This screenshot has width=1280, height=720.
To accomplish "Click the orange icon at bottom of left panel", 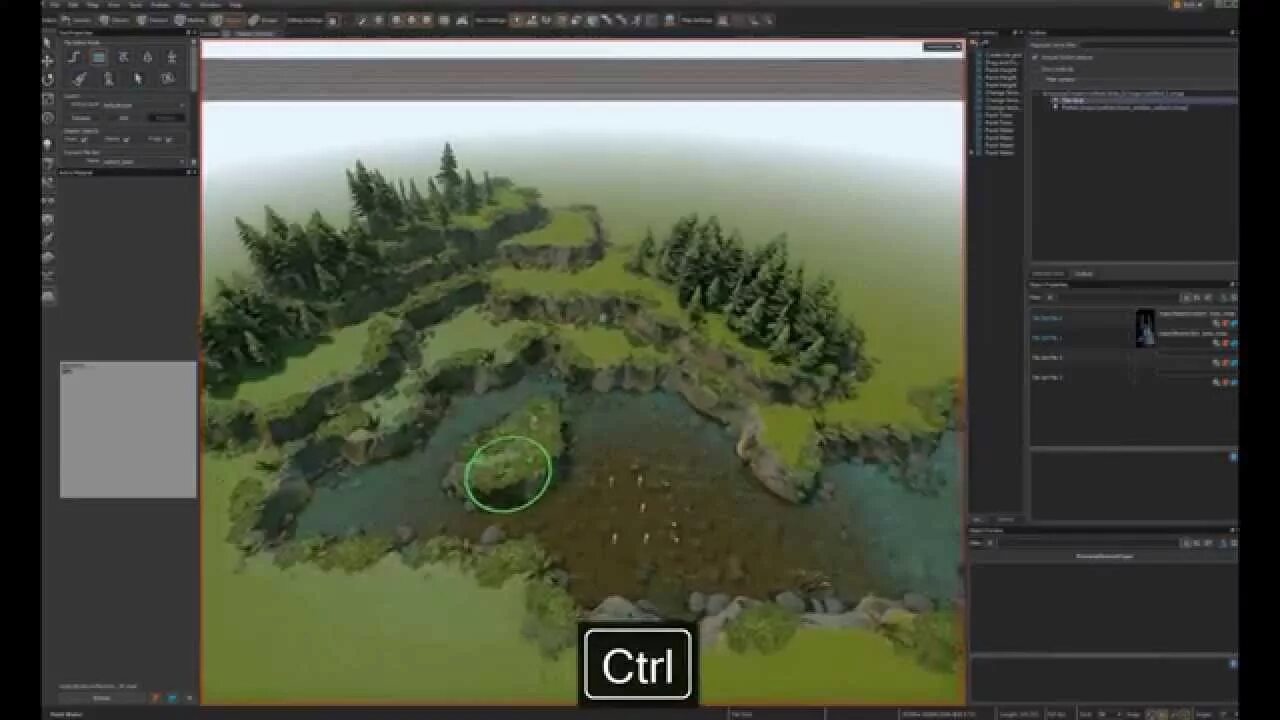I will (154, 698).
